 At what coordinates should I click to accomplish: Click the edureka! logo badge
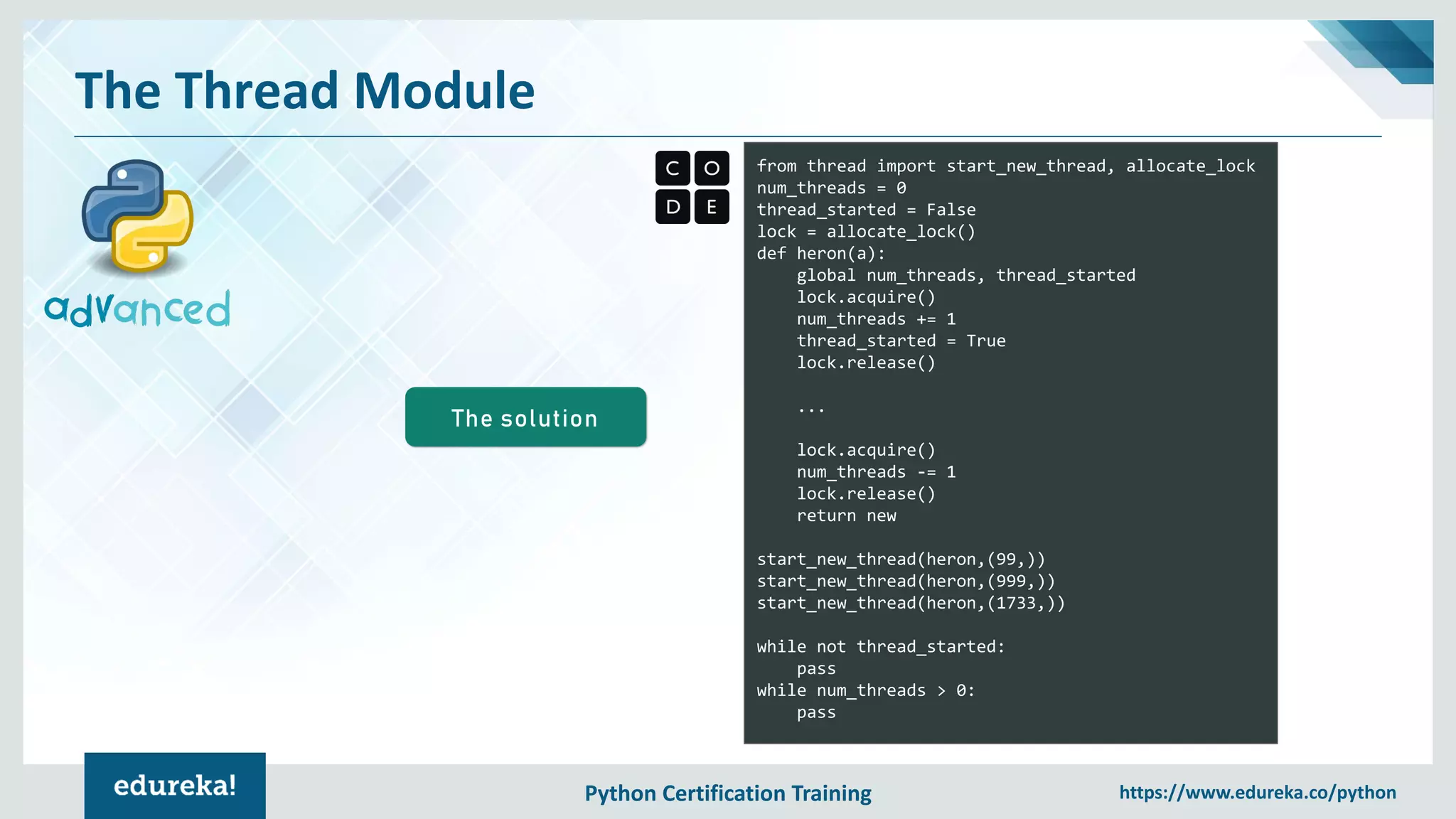[175, 786]
